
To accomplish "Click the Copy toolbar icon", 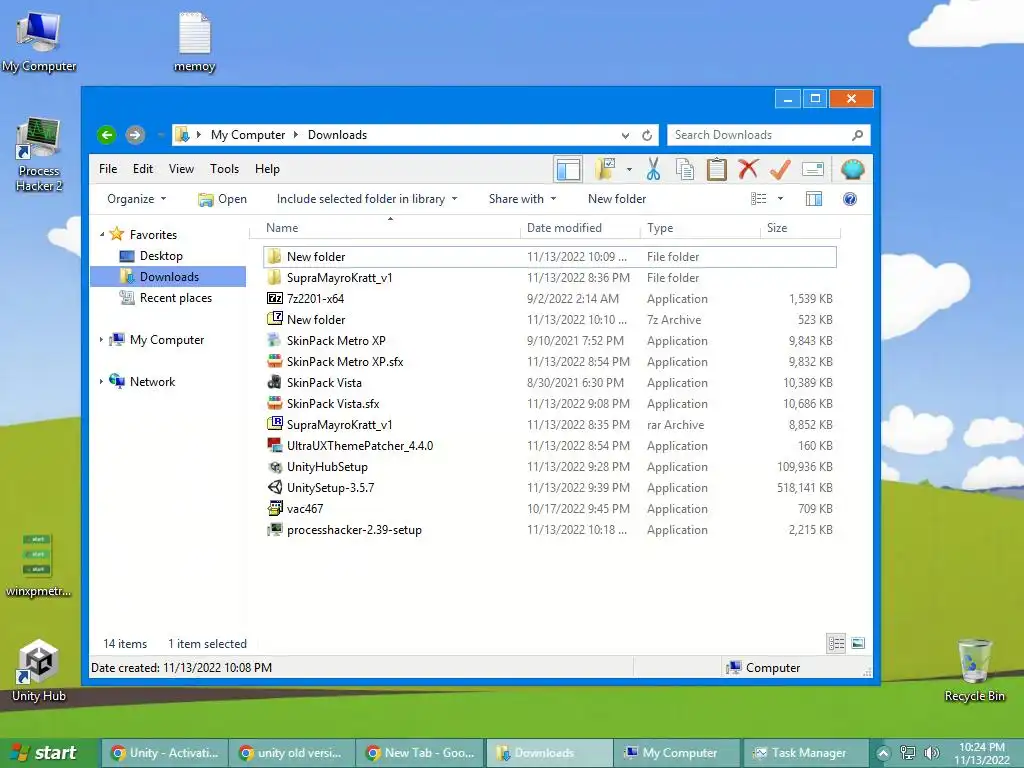I will [684, 169].
